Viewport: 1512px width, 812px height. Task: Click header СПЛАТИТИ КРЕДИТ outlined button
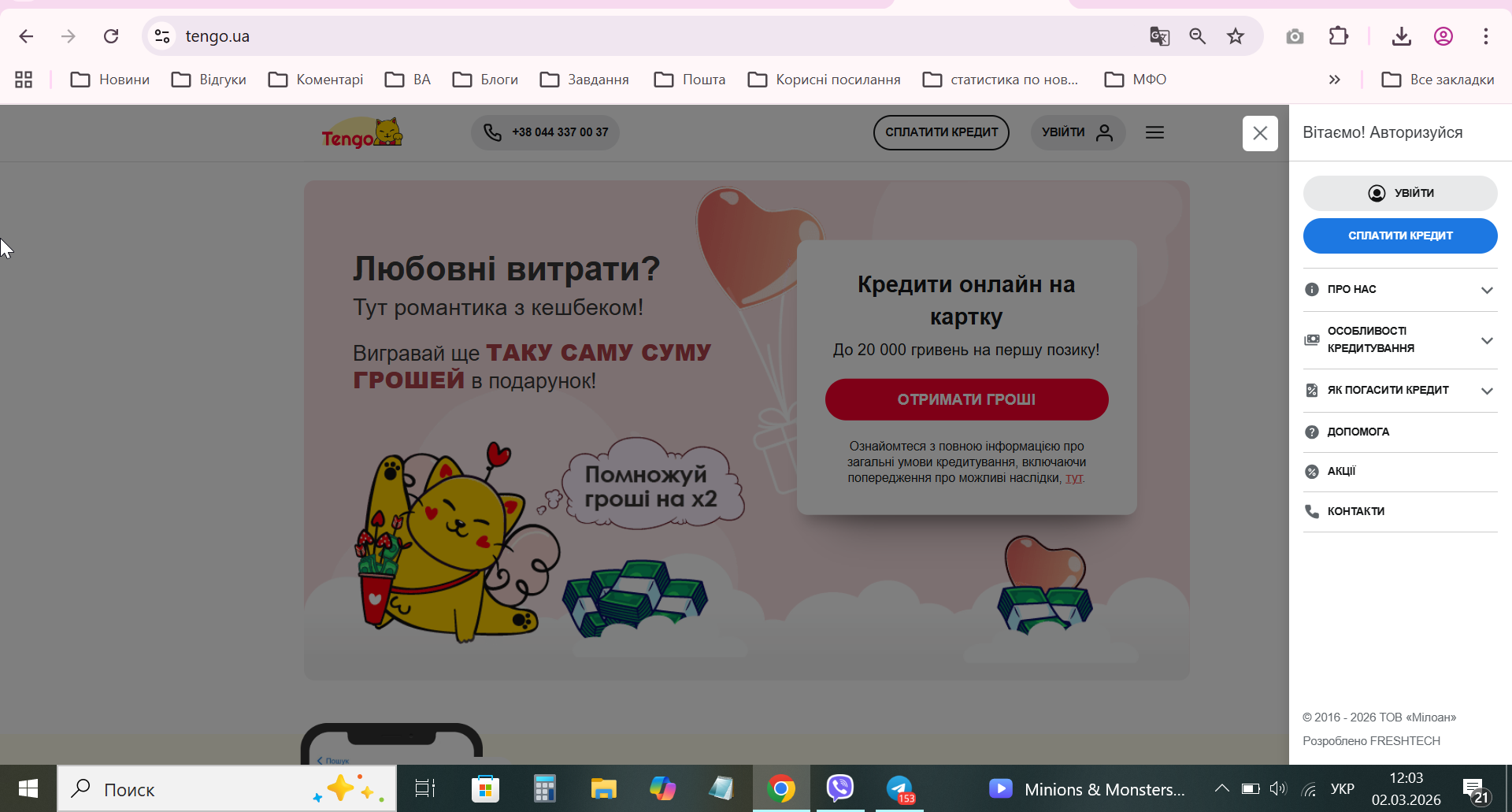click(941, 132)
